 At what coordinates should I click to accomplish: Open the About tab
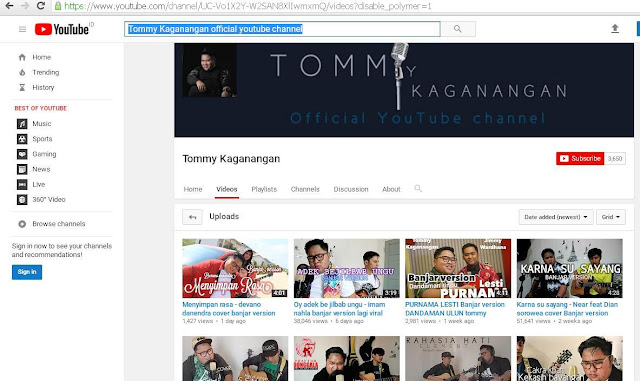[391, 189]
